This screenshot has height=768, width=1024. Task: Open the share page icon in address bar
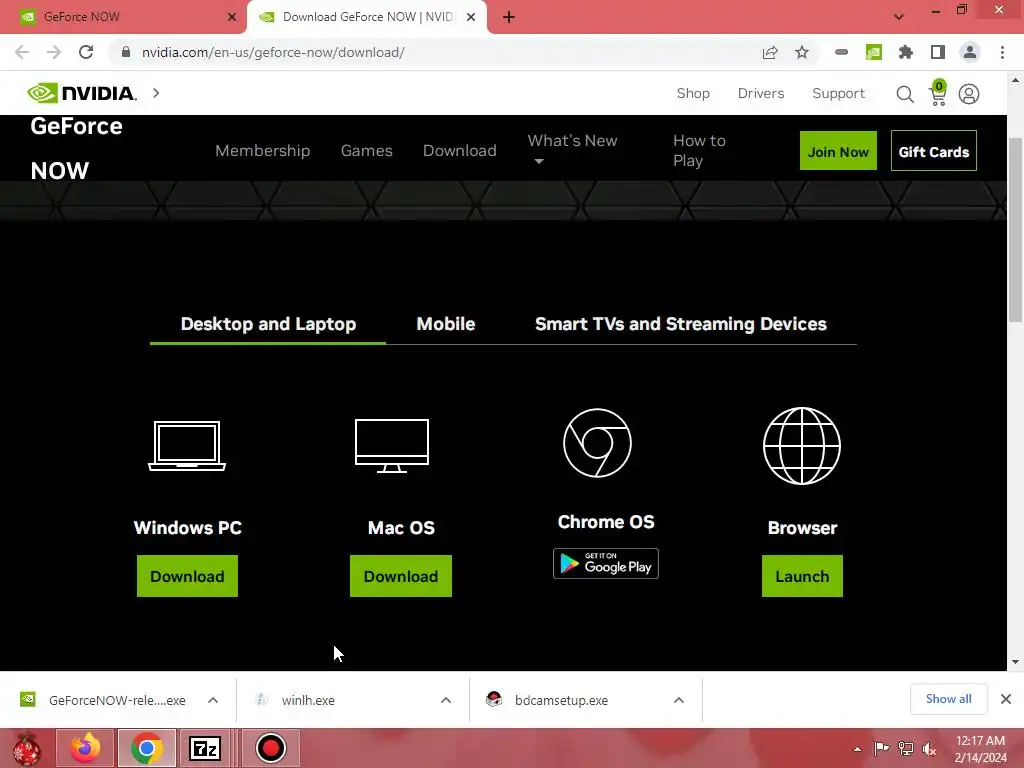(x=770, y=52)
